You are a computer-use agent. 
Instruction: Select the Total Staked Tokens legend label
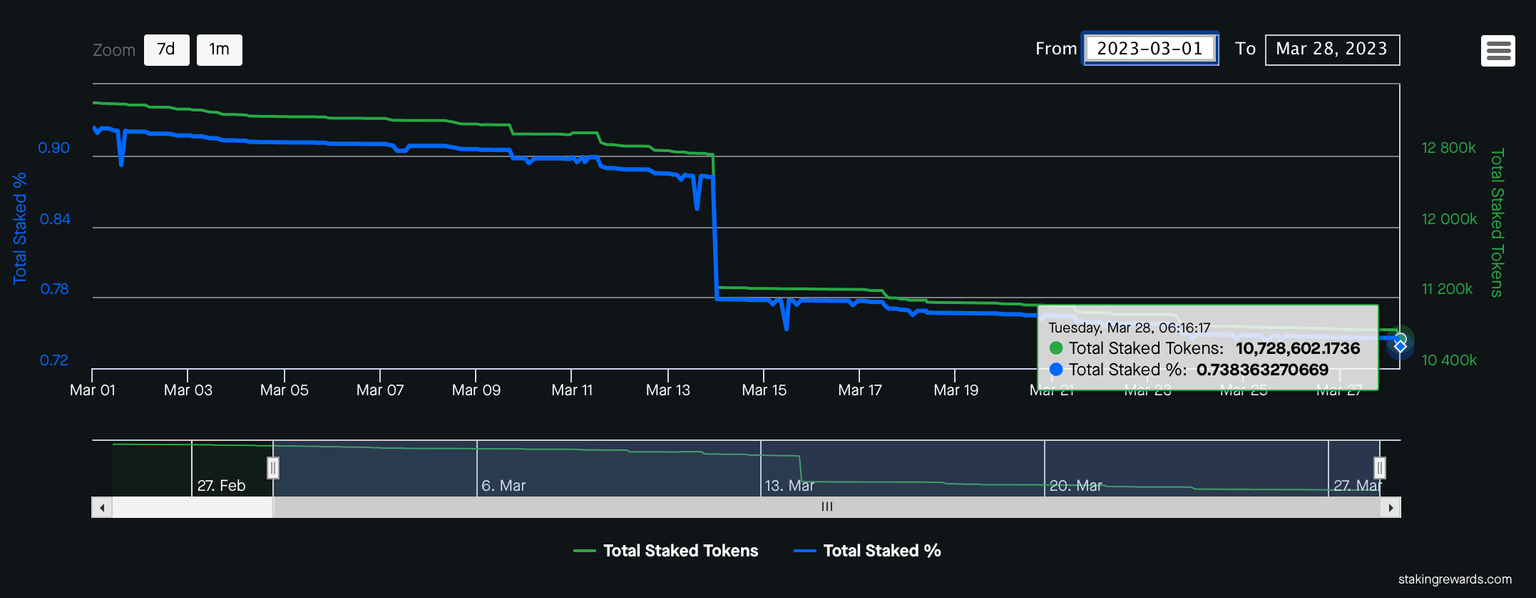tap(680, 550)
